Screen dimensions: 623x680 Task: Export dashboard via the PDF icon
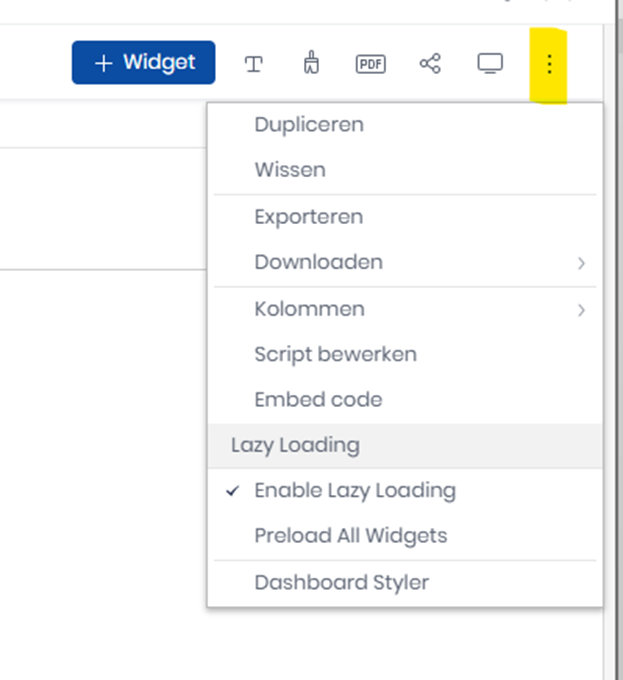click(x=370, y=64)
